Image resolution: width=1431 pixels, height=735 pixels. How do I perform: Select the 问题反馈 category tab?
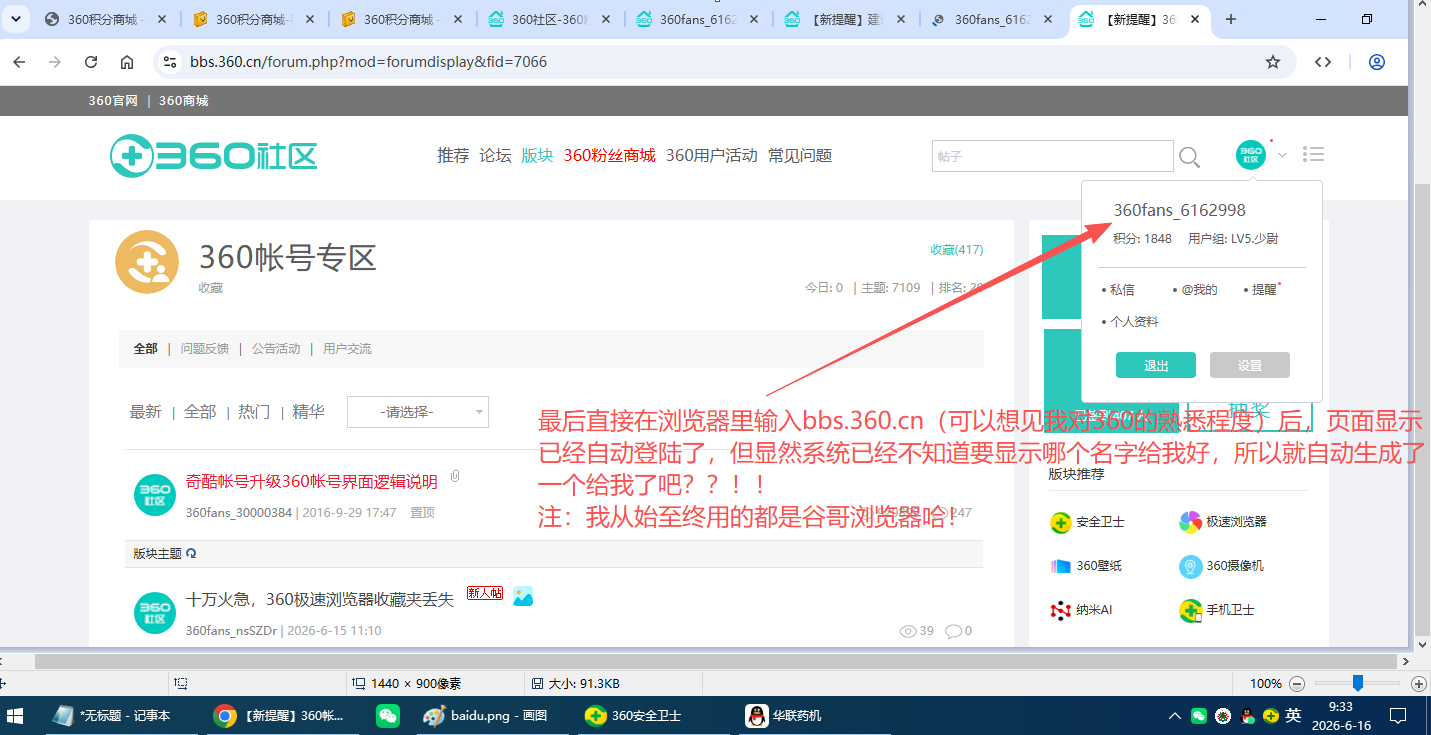tap(205, 349)
